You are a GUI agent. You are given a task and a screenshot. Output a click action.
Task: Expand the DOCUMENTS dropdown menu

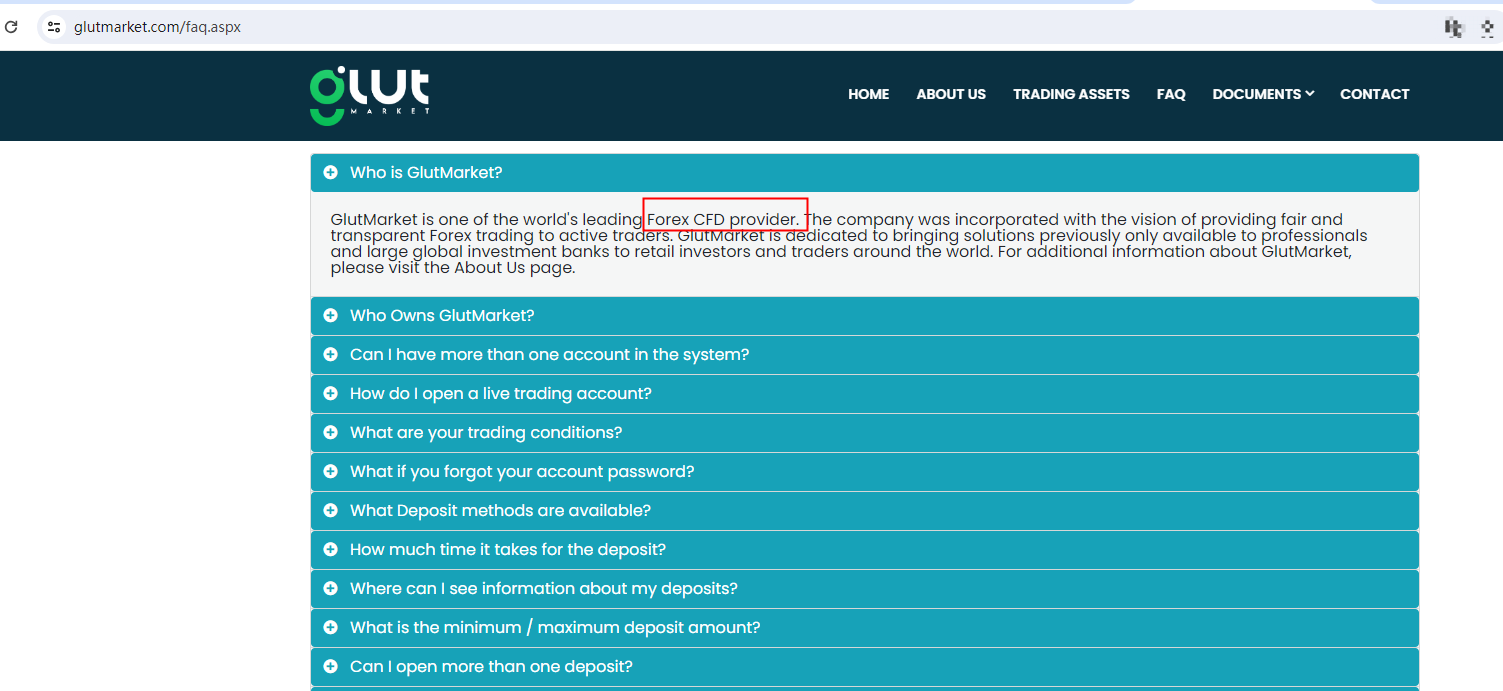click(x=1263, y=94)
